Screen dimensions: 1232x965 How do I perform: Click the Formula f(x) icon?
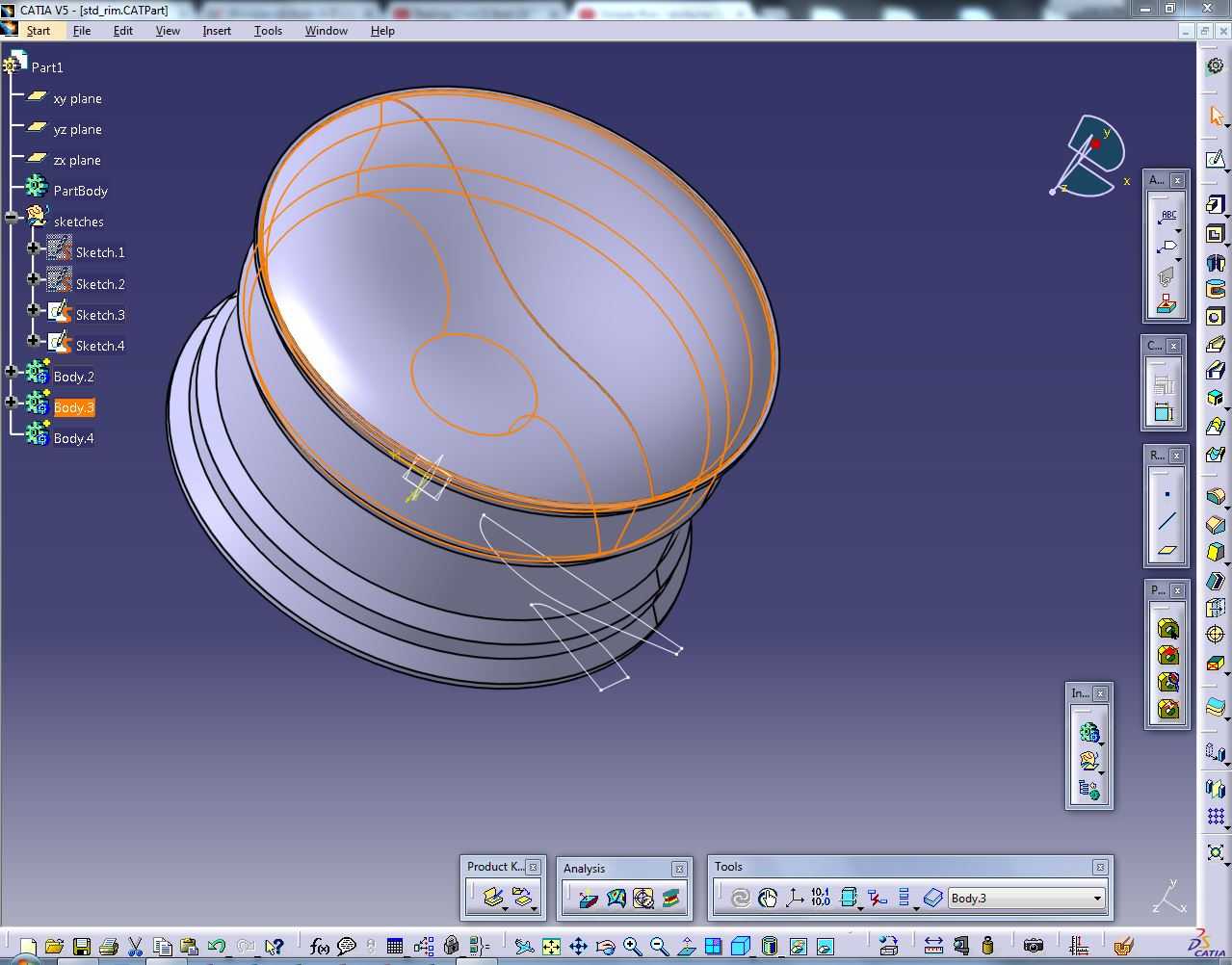click(x=320, y=947)
